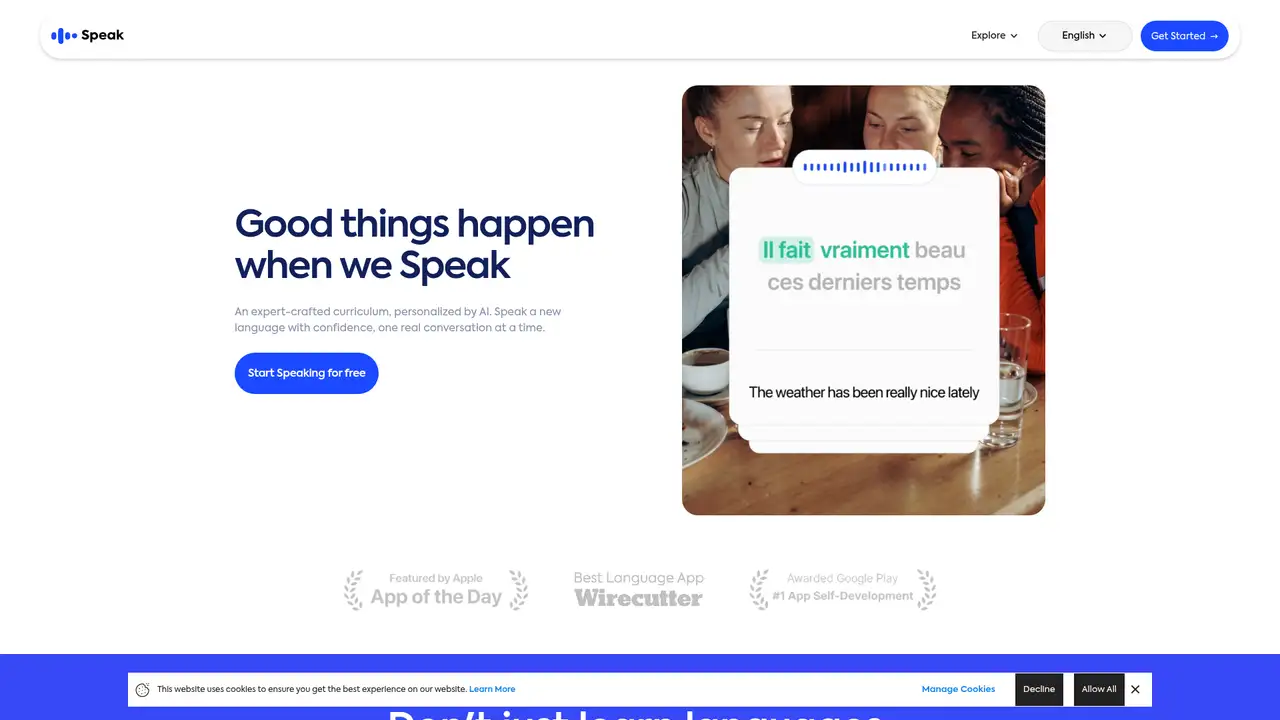Screen dimensions: 1280x720
Task: Click the audio waveform pill on the card
Action: pyautogui.click(x=865, y=167)
